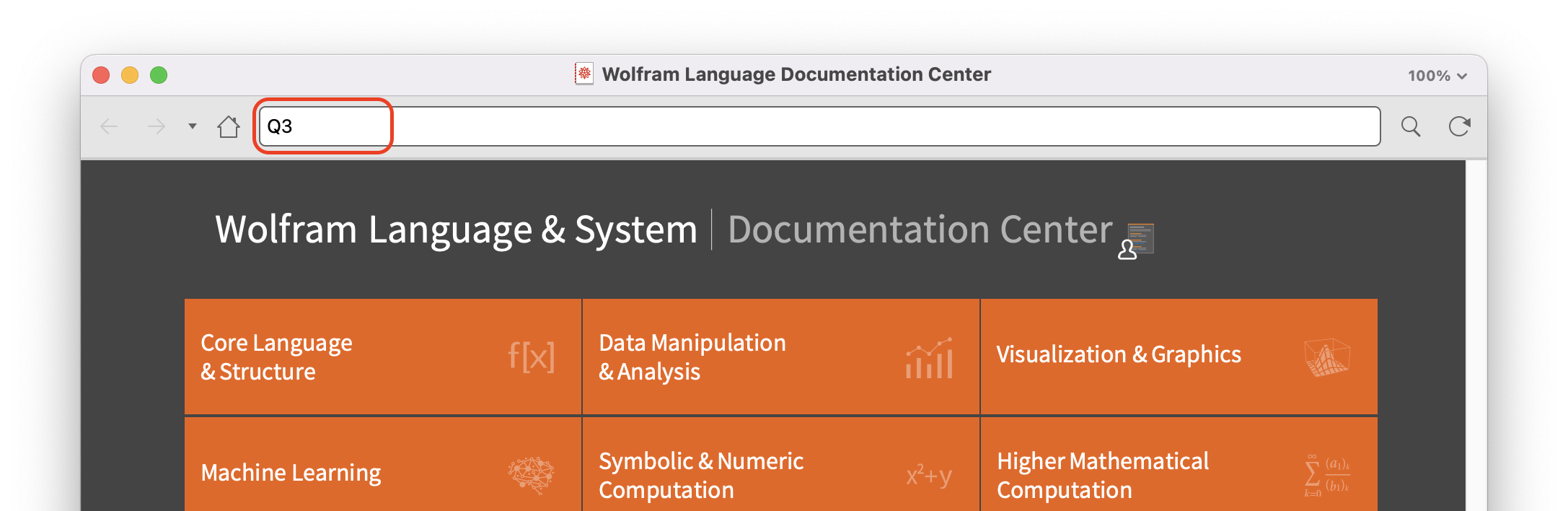Screen dimensions: 1568x511
Task: Close the Documentation Center window
Action: click(102, 75)
